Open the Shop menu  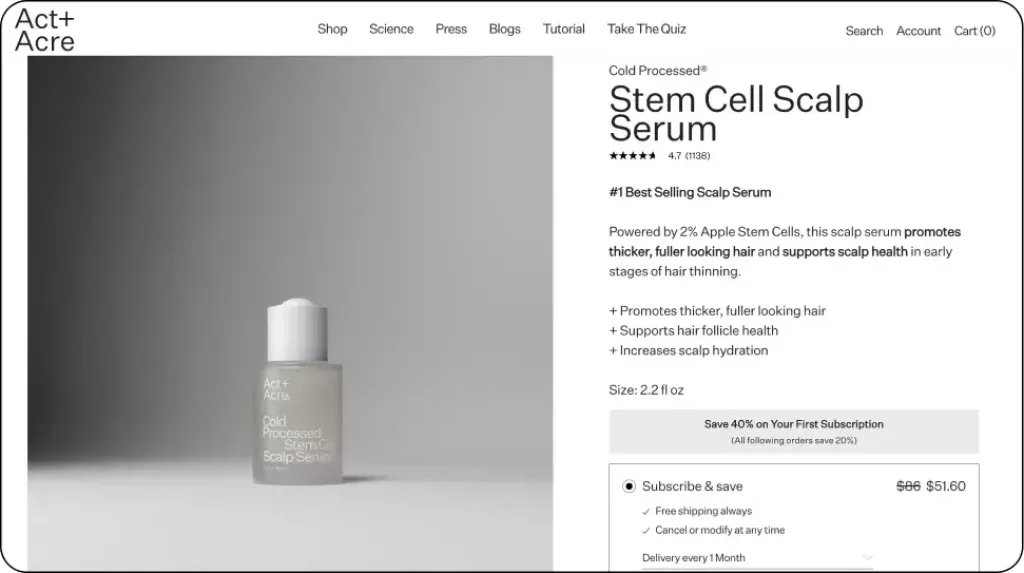click(332, 29)
